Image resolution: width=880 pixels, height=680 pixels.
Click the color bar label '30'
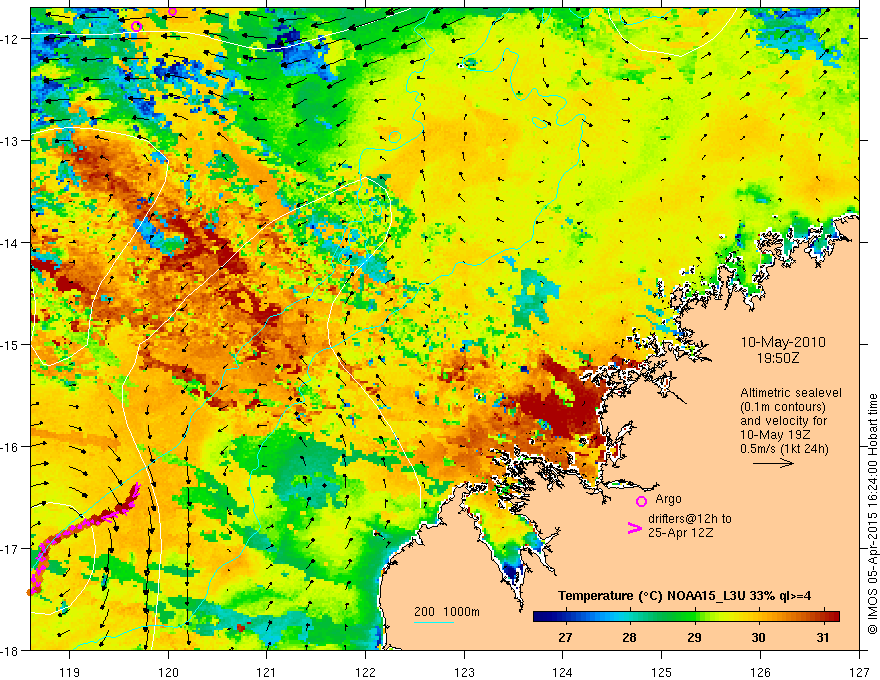[x=758, y=638]
